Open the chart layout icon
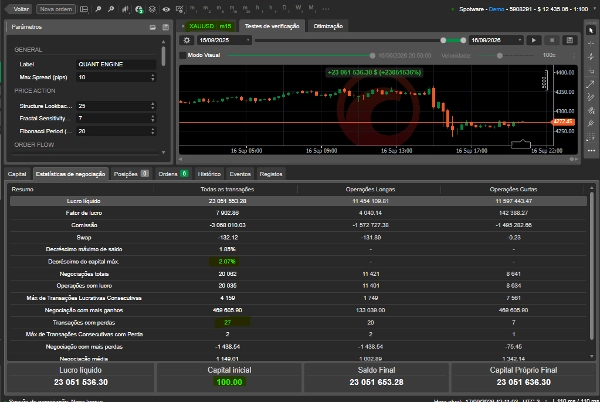Image resolution: width=600 pixels, height=402 pixels. pos(84,9)
